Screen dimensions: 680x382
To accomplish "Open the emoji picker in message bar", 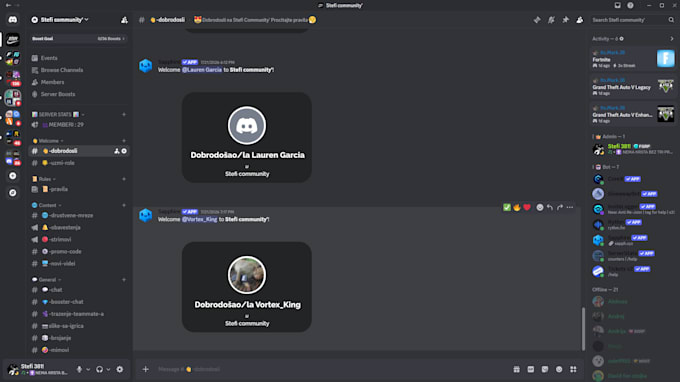I will (x=559, y=369).
